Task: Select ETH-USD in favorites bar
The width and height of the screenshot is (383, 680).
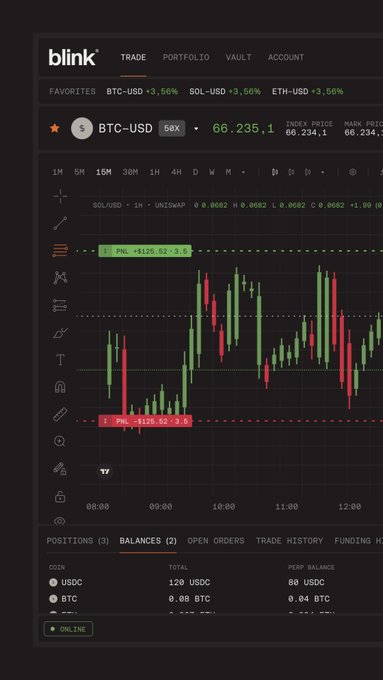Action: (308, 92)
